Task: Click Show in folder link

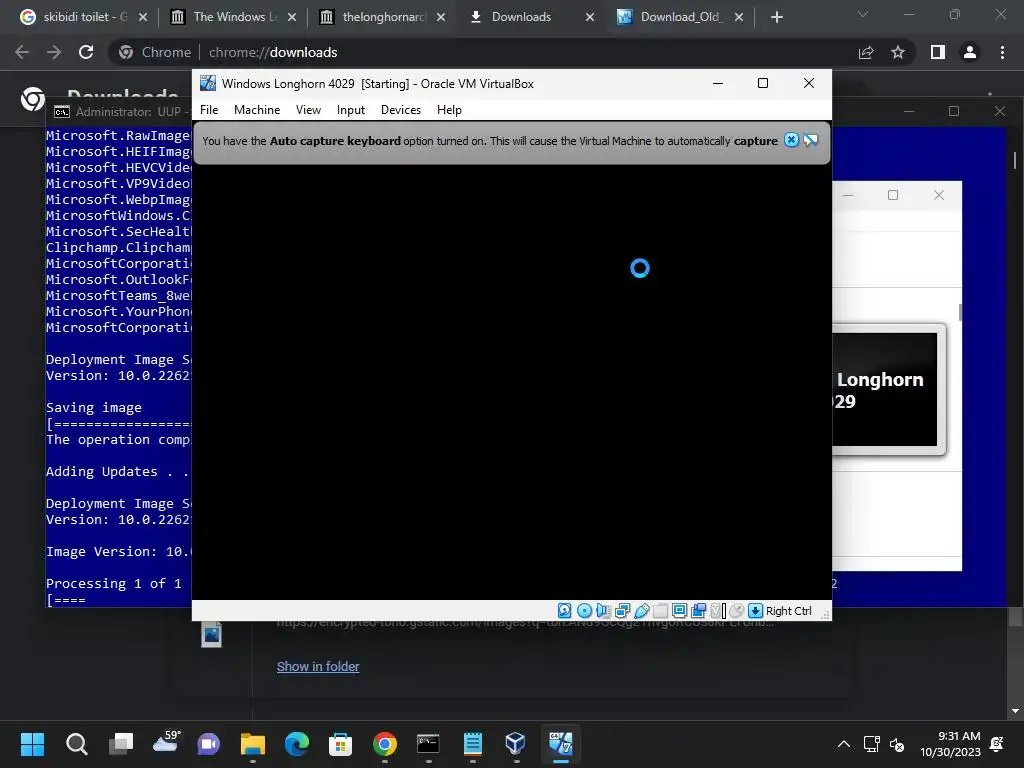Action: pos(318,666)
